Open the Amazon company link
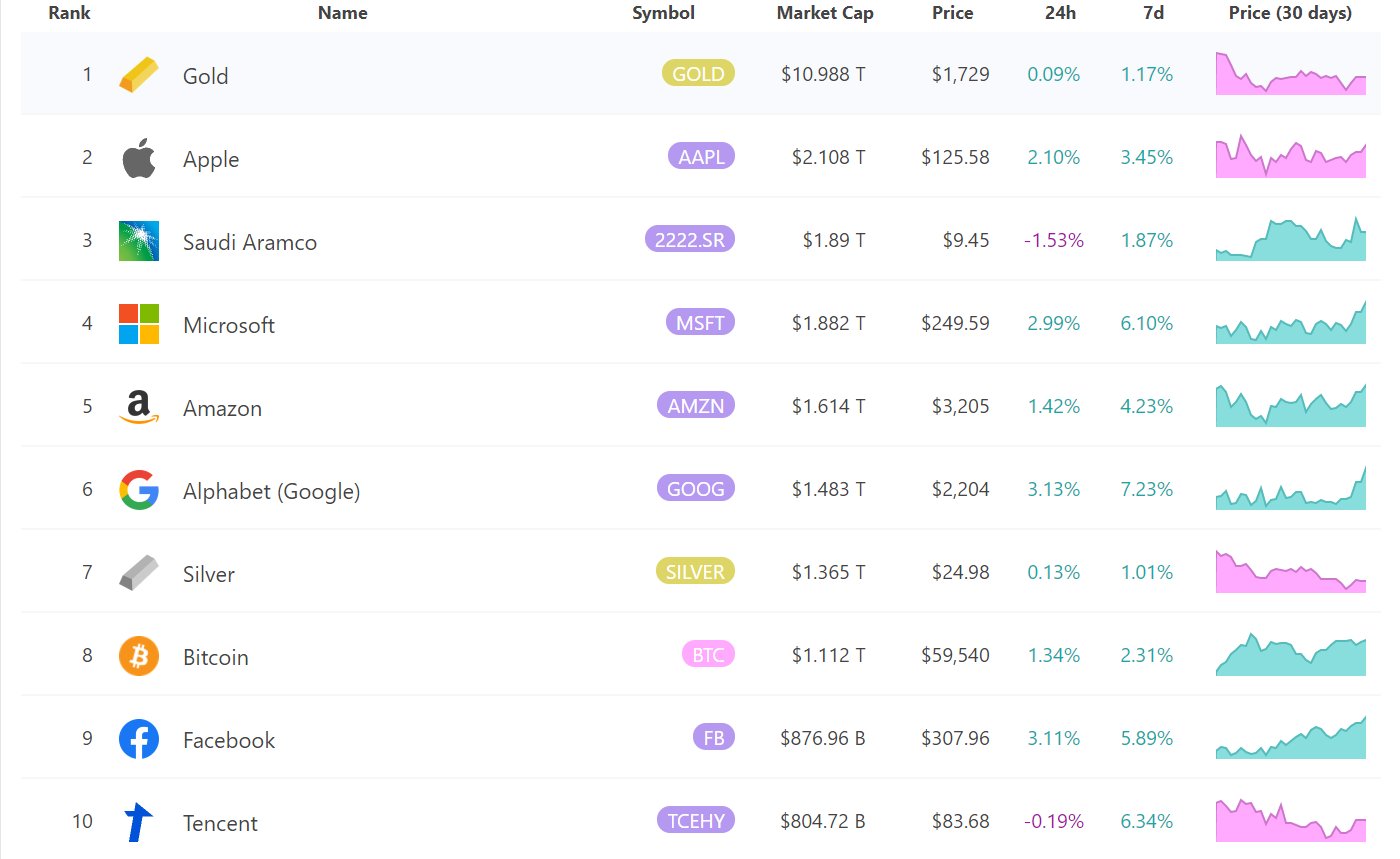The width and height of the screenshot is (1400, 859). [222, 408]
